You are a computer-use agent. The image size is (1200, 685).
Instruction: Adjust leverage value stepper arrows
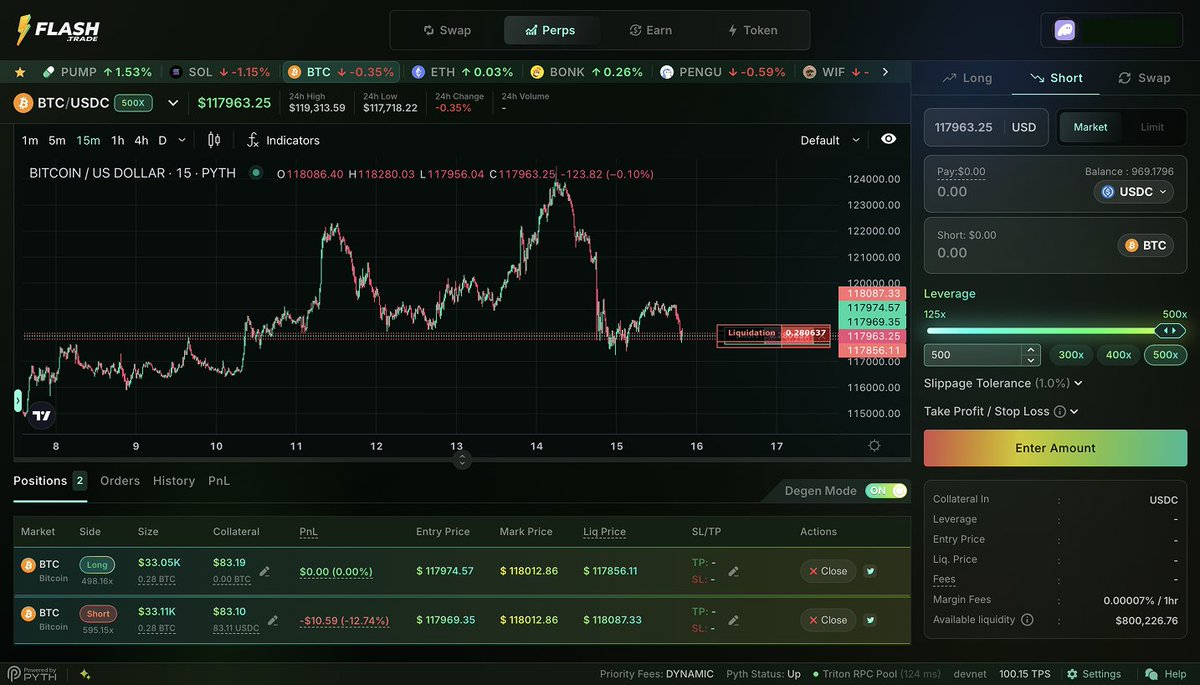pyautogui.click(x=1031, y=354)
